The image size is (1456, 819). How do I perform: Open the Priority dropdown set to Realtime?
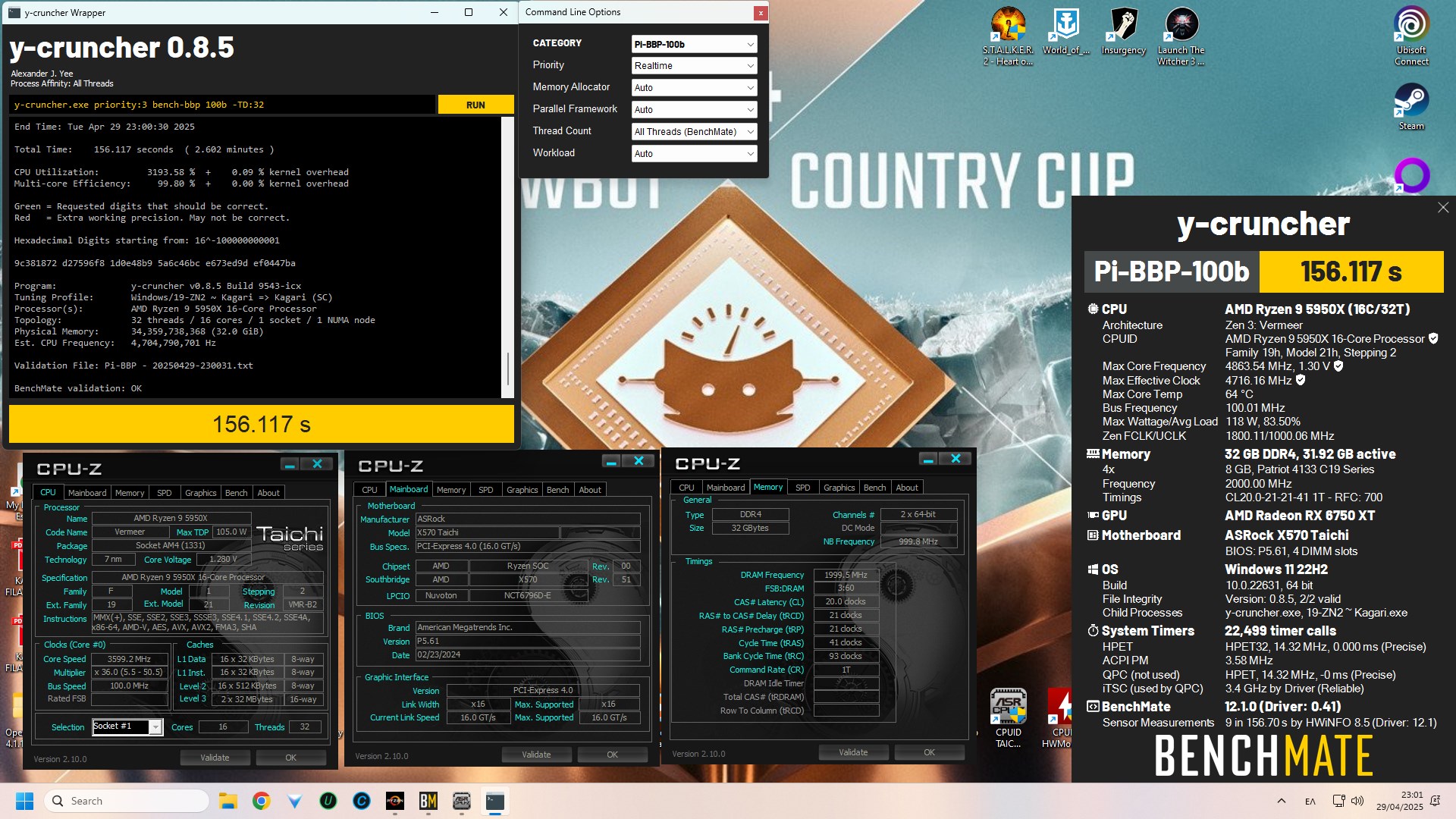click(694, 66)
